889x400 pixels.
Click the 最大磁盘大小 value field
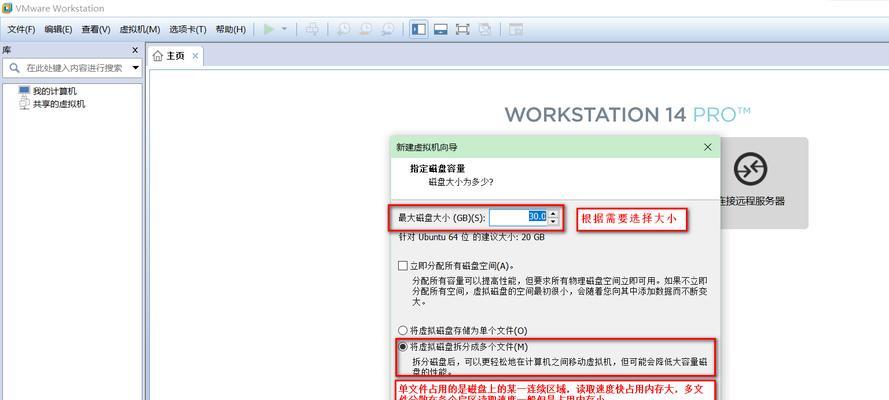coord(519,217)
